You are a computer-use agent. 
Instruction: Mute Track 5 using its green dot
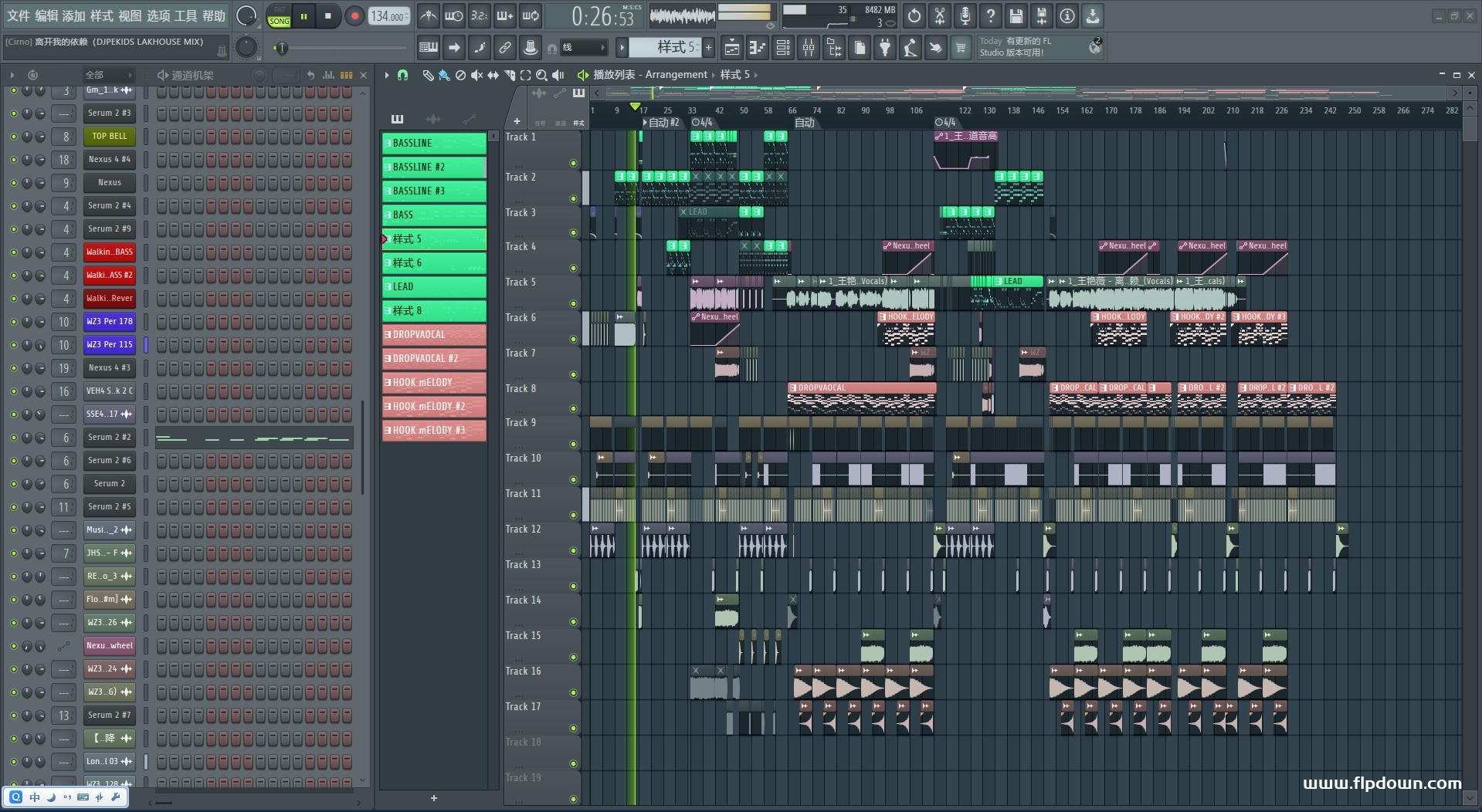573,304
